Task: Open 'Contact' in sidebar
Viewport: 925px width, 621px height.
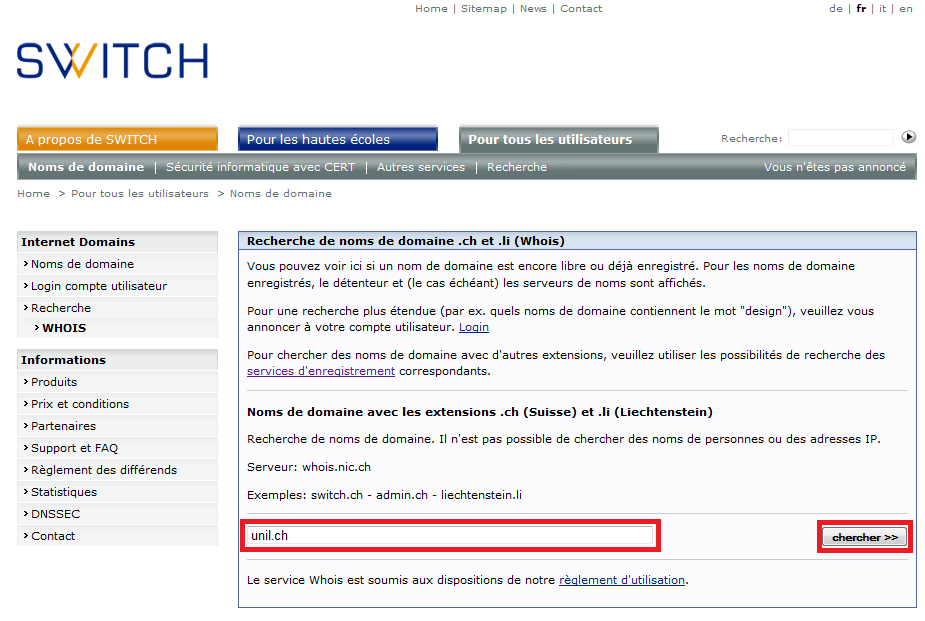Action: tap(117, 536)
